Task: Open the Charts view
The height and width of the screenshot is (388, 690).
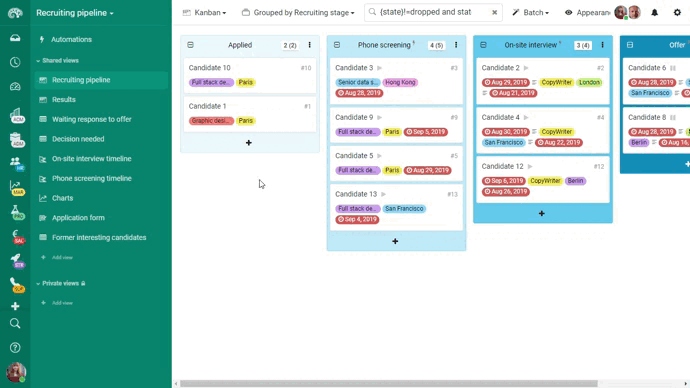Action: pyautogui.click(x=62, y=198)
